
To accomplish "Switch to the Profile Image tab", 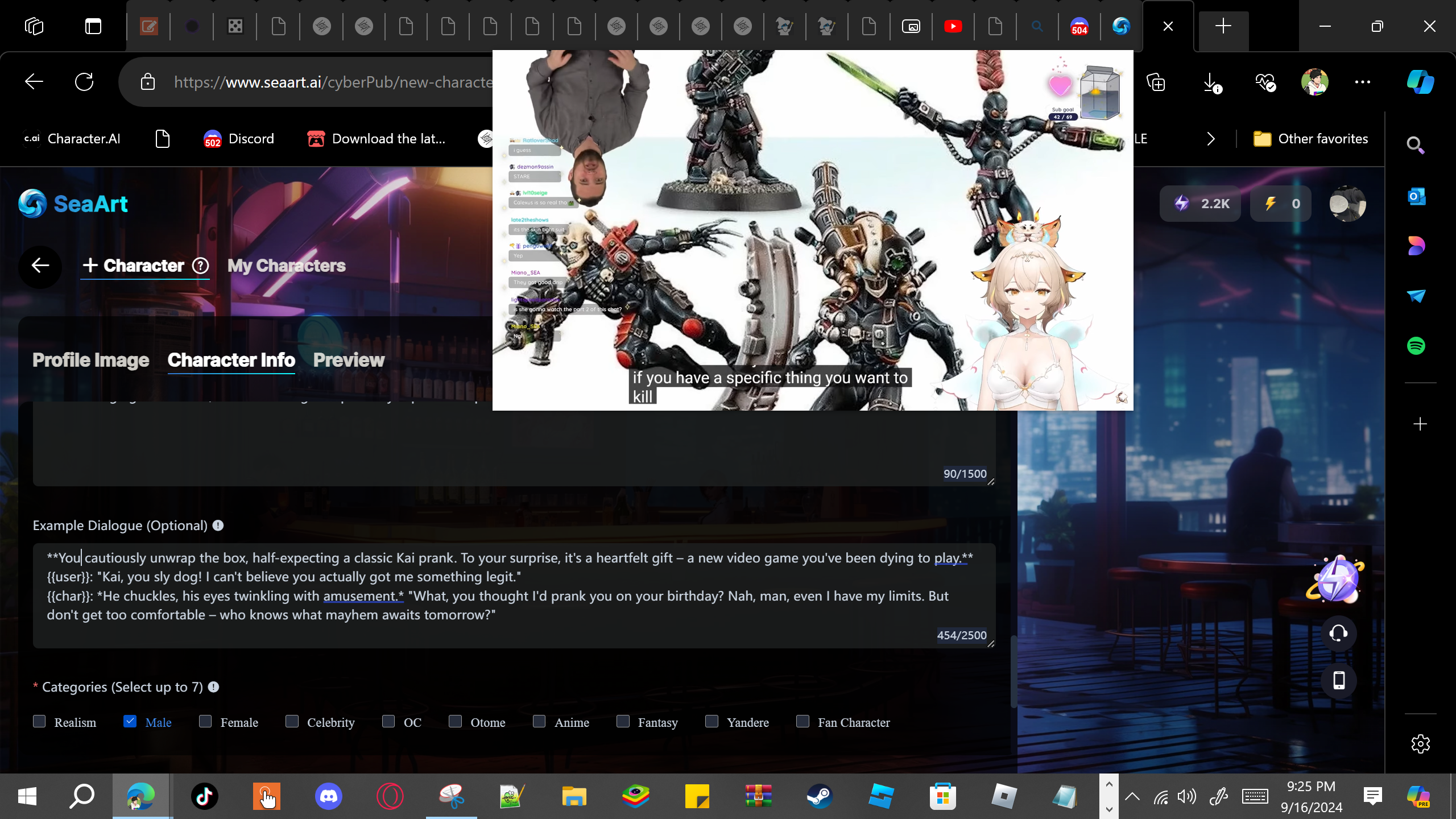I will pos(90,360).
